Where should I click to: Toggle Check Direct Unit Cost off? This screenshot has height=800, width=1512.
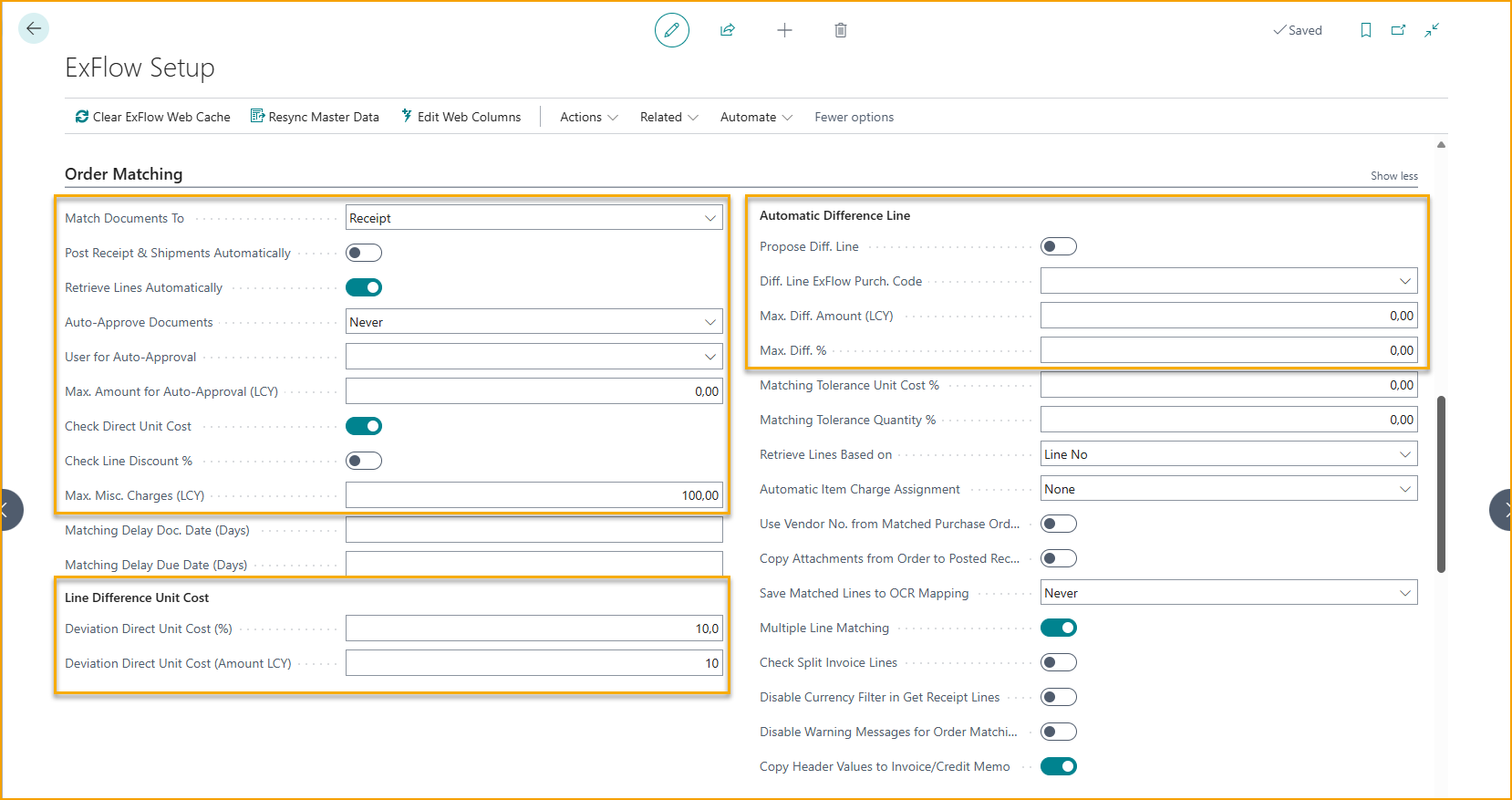point(364,426)
